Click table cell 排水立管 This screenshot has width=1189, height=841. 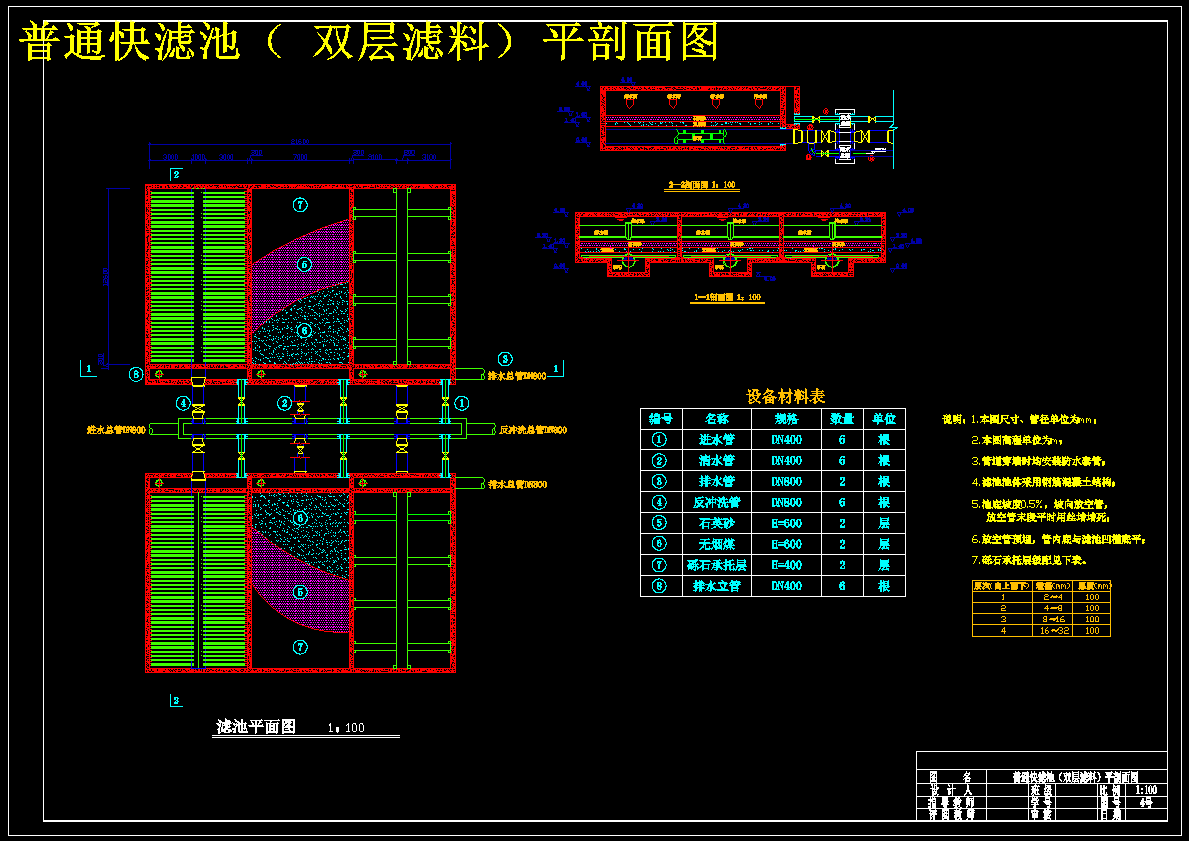pos(717,586)
